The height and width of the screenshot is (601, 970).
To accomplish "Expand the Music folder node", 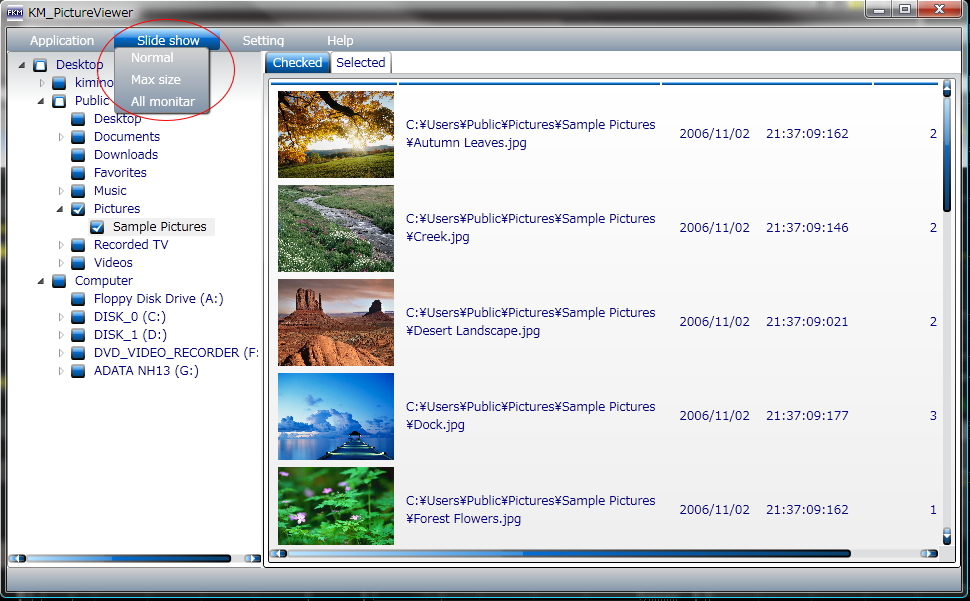I will pos(61,191).
